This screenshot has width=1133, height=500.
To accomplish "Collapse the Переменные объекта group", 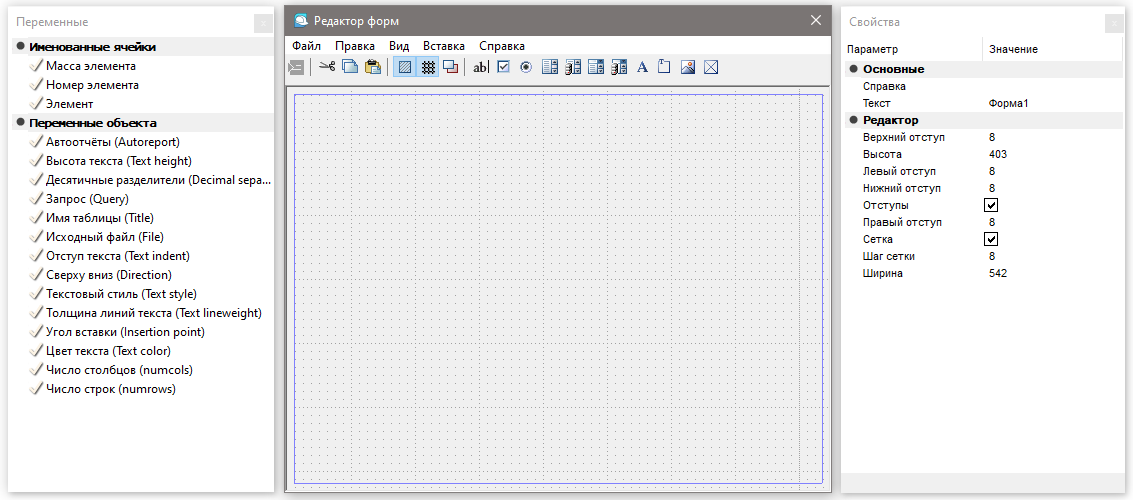I will (20, 123).
